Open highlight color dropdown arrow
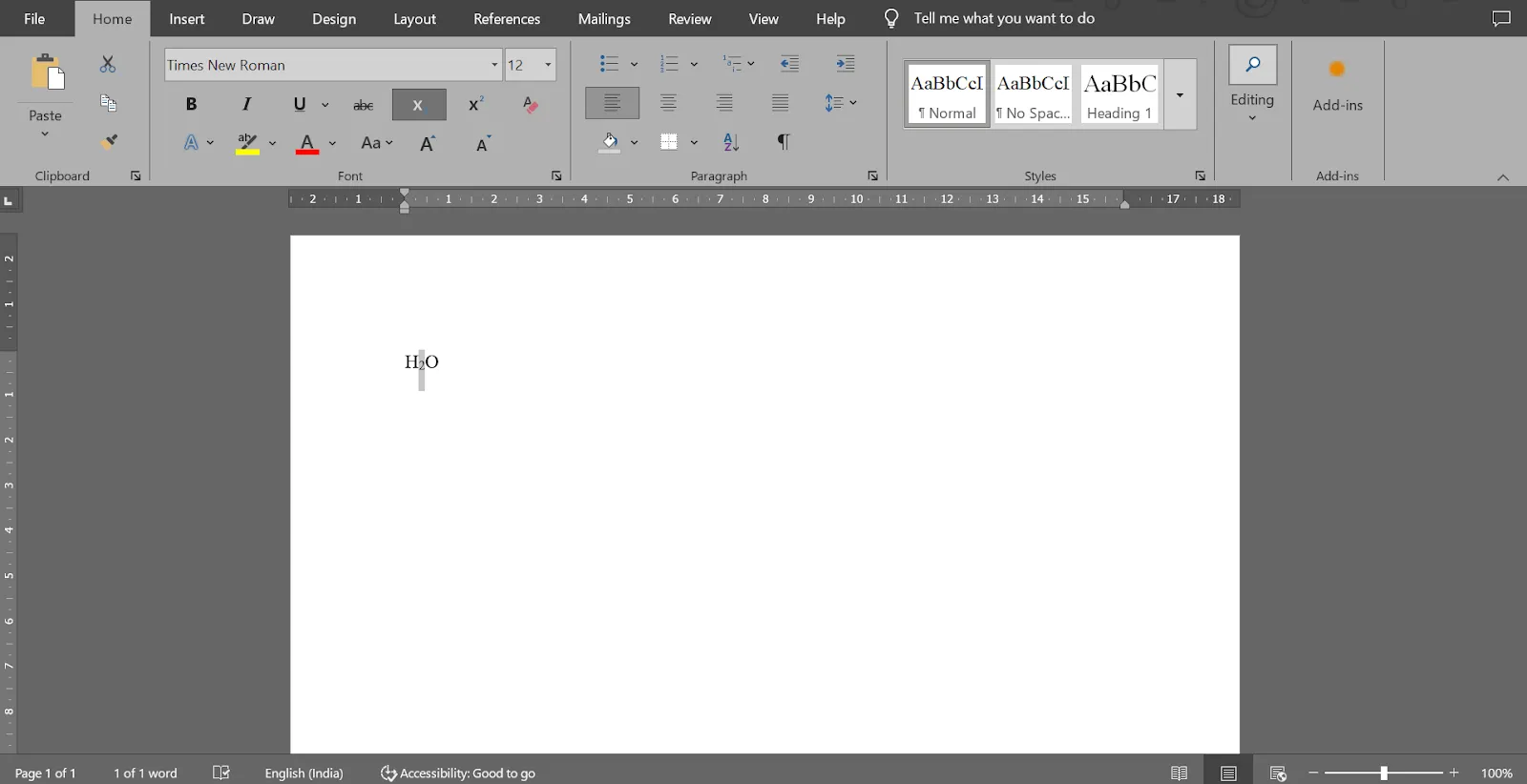1527x784 pixels. pyautogui.click(x=272, y=143)
